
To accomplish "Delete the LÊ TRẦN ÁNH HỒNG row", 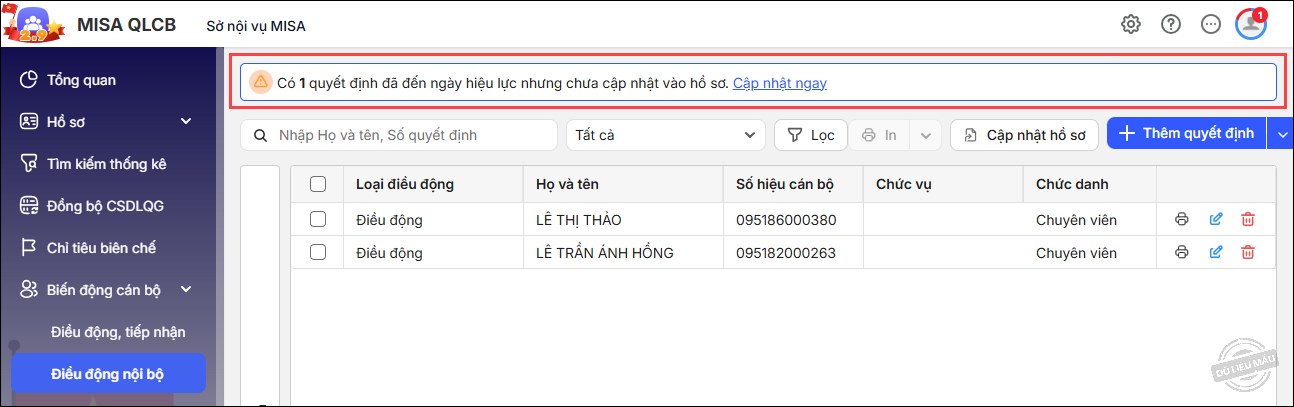I will 1248,252.
